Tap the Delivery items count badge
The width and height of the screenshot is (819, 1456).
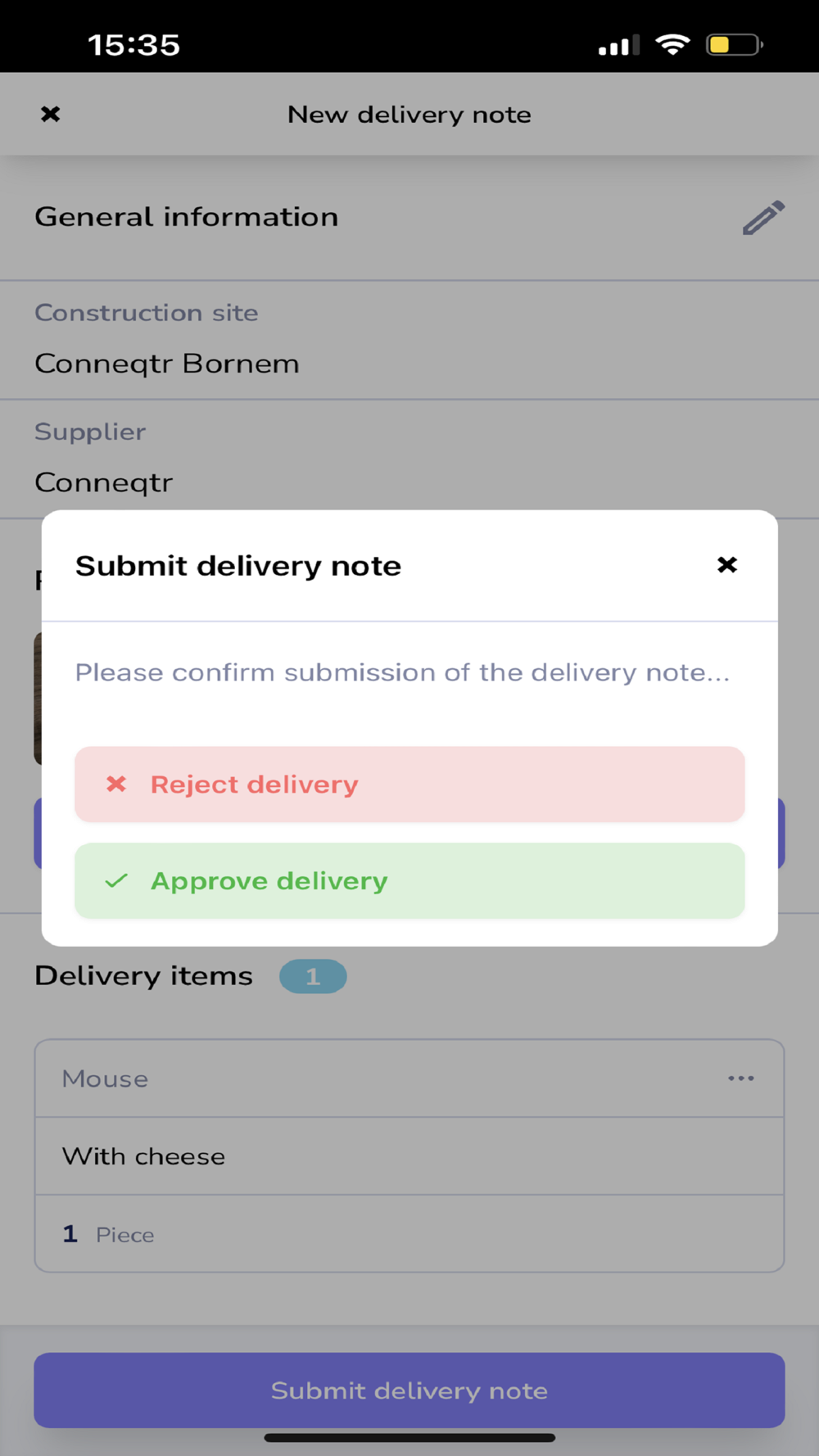click(x=313, y=976)
